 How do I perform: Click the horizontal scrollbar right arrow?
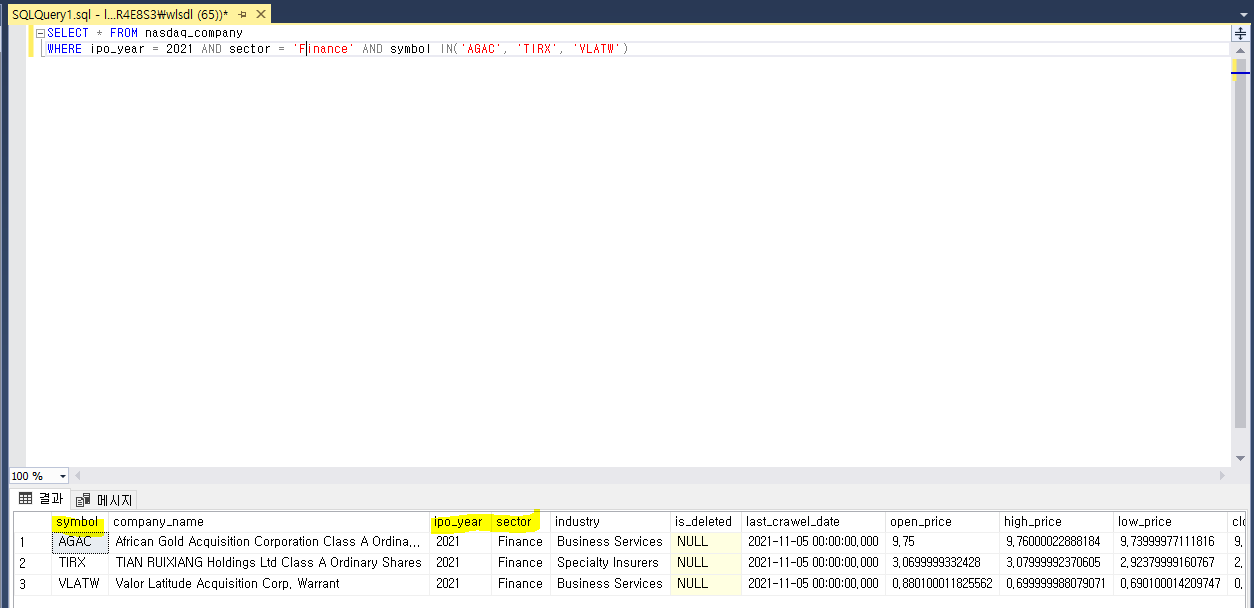click(x=1222, y=476)
